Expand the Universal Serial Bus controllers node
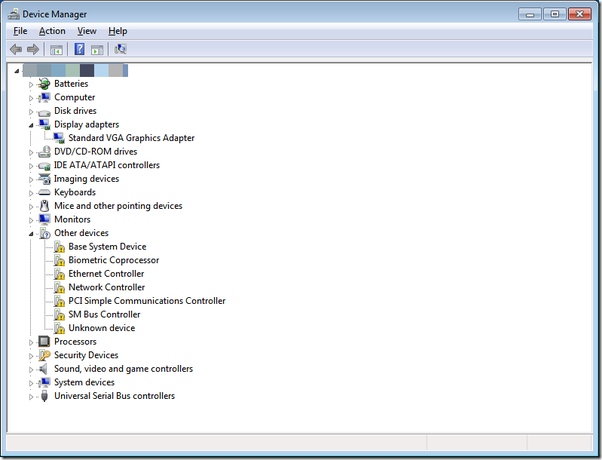The height and width of the screenshot is (460, 602). click(31, 396)
